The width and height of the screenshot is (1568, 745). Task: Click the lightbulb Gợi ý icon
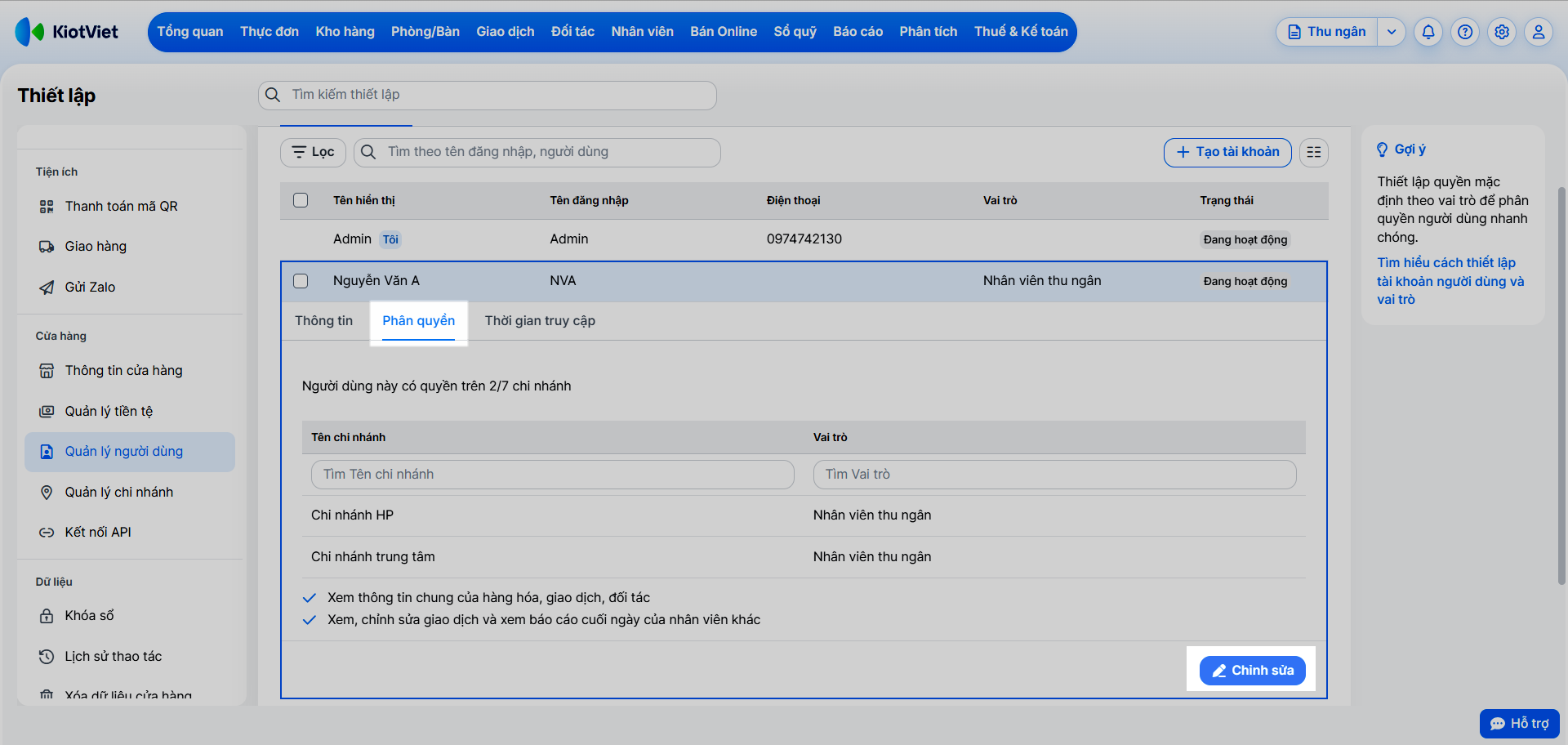click(1382, 149)
